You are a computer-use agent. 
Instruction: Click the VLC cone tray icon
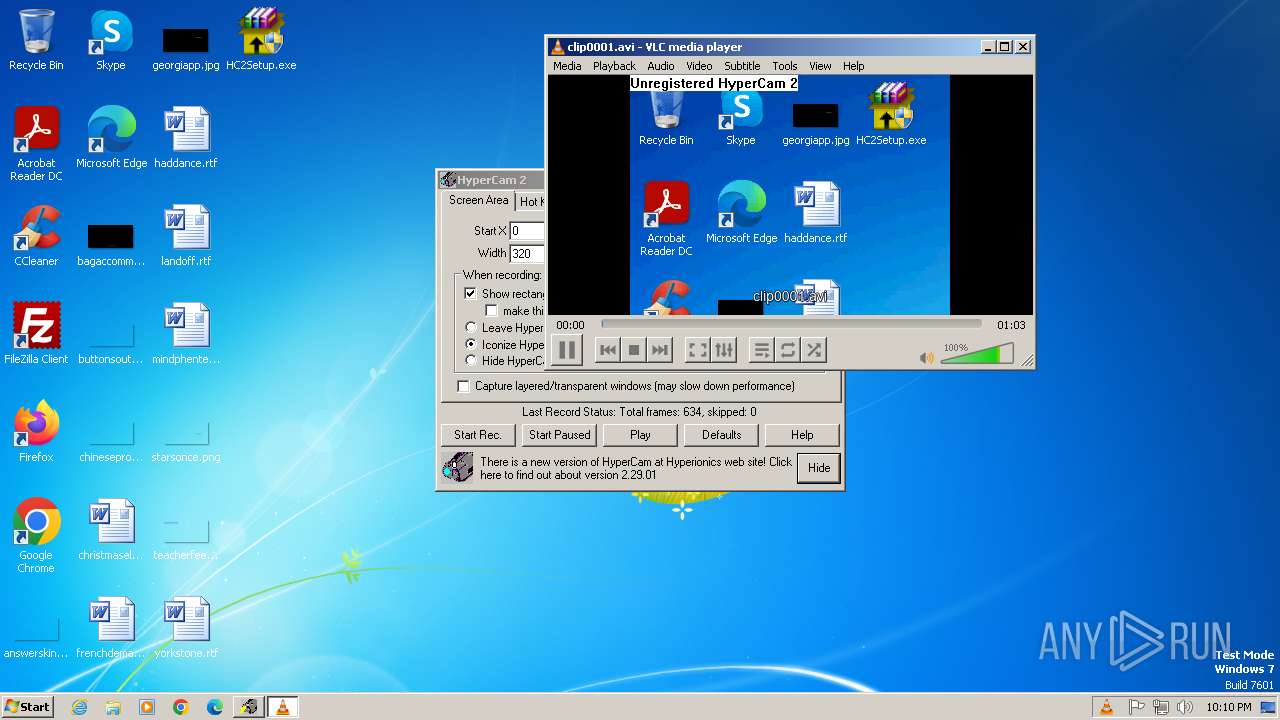click(1106, 707)
